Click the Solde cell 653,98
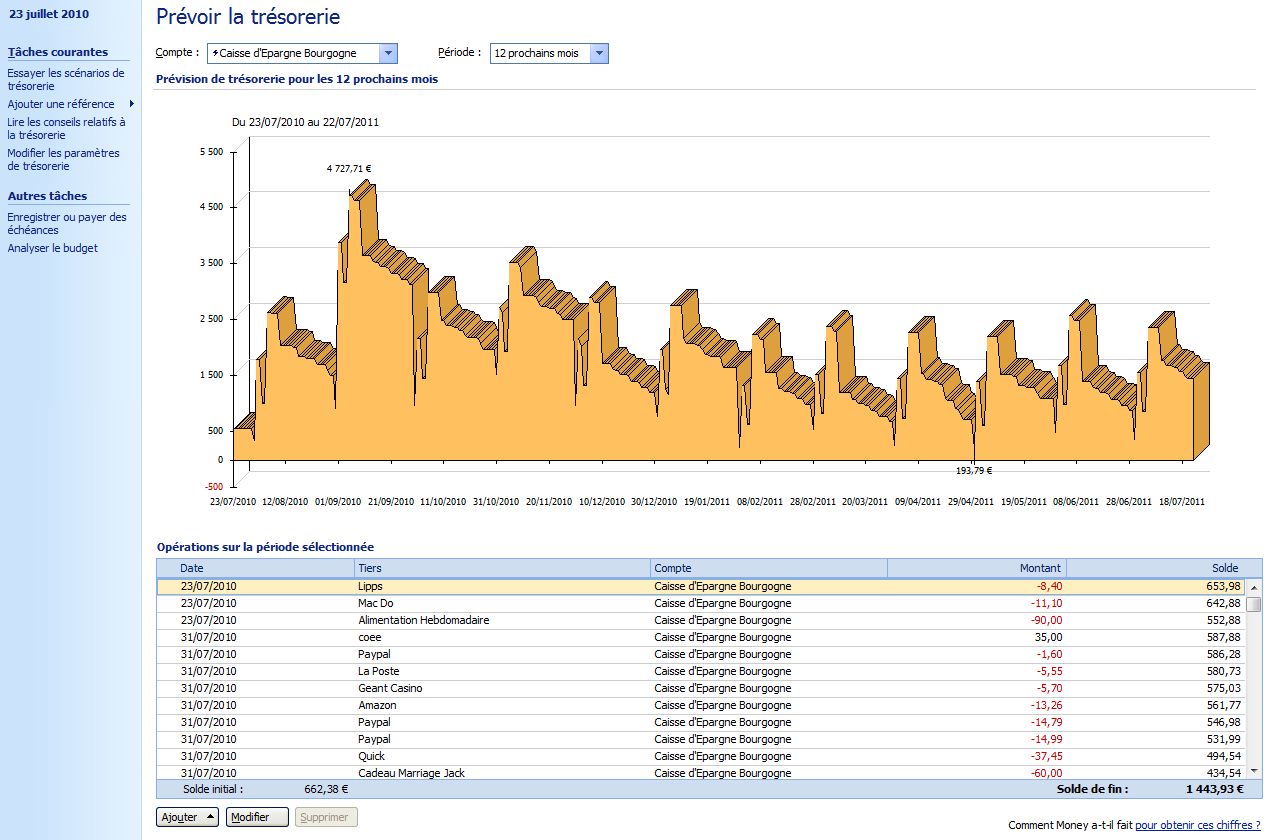The height and width of the screenshot is (840, 1271). click(1223, 586)
